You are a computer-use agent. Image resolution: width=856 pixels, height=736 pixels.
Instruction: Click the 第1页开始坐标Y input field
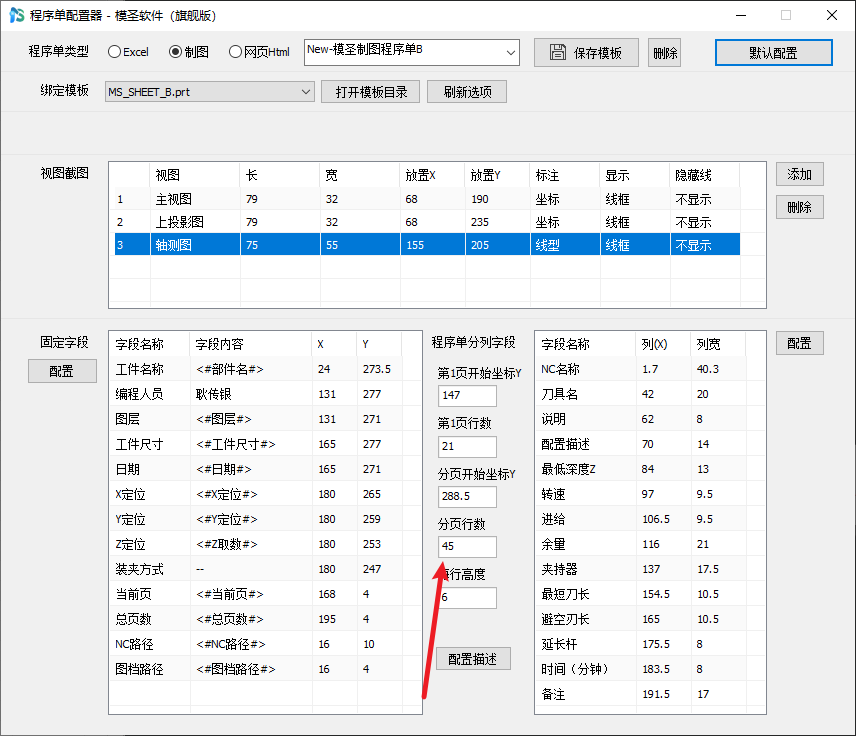tap(467, 395)
